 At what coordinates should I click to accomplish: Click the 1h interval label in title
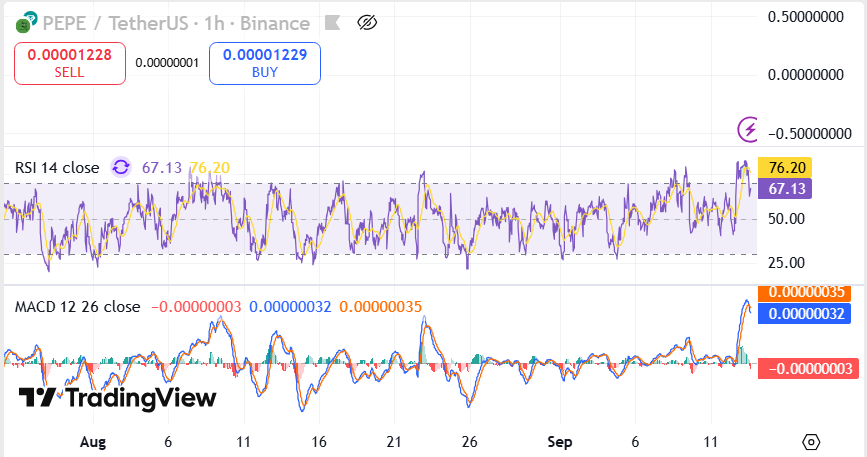[x=214, y=23]
